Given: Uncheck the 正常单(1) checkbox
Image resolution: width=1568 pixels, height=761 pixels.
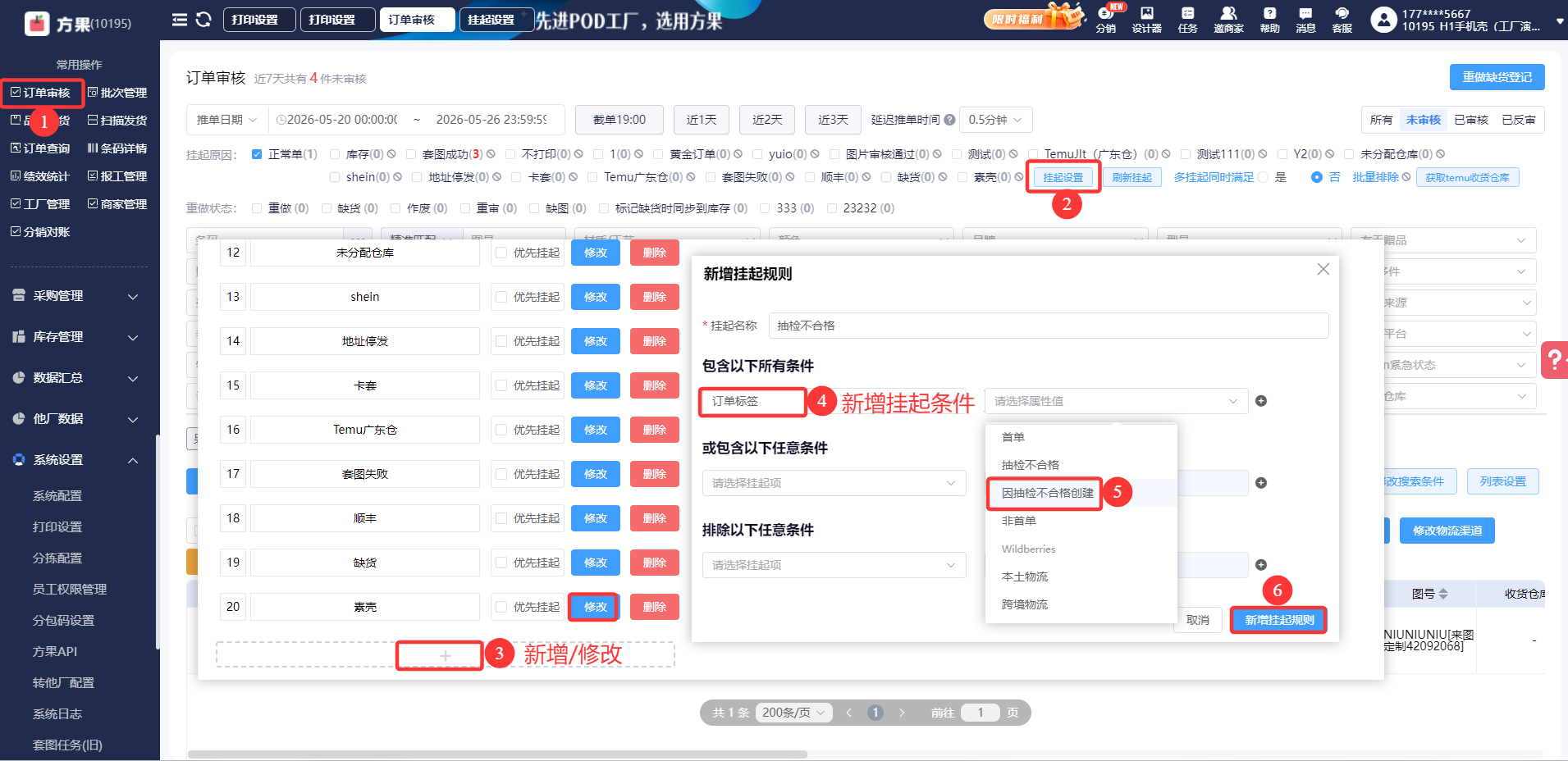Looking at the screenshot, I should click(x=257, y=154).
